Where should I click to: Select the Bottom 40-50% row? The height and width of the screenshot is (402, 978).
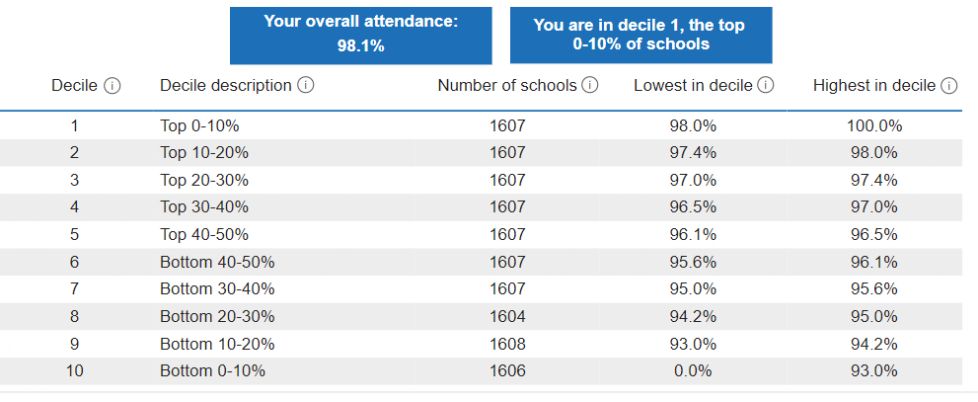pyautogui.click(x=481, y=262)
